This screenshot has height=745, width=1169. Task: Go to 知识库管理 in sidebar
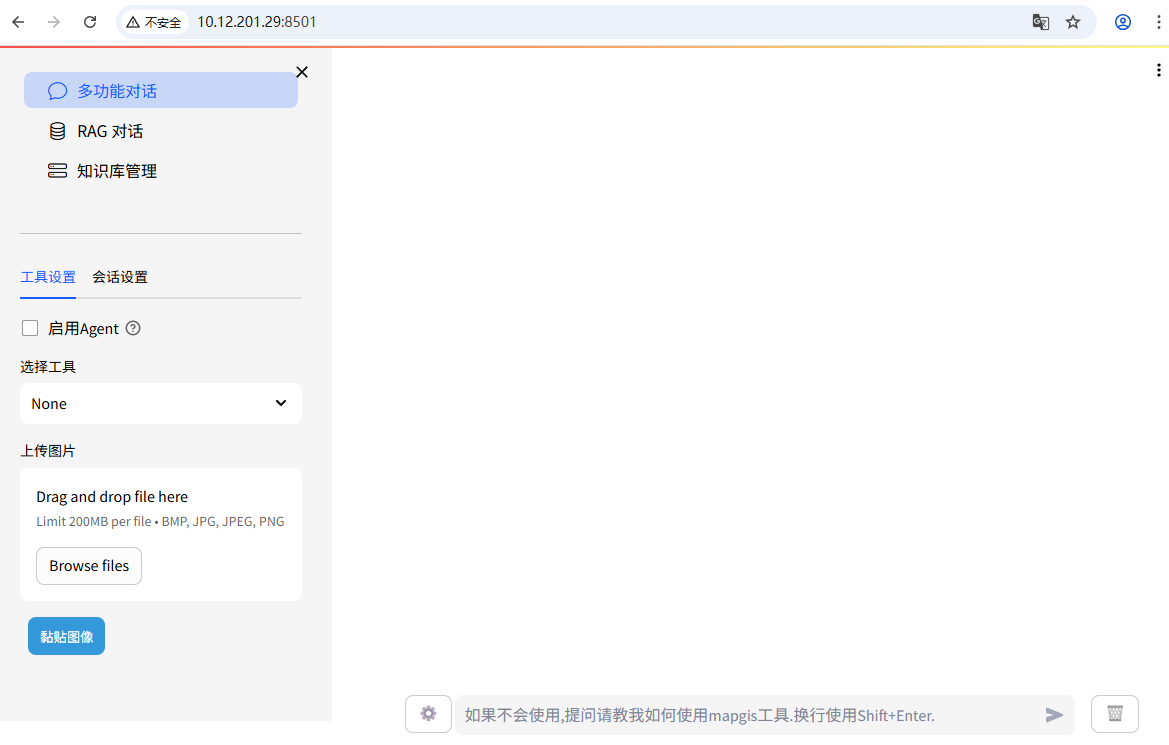tap(117, 171)
